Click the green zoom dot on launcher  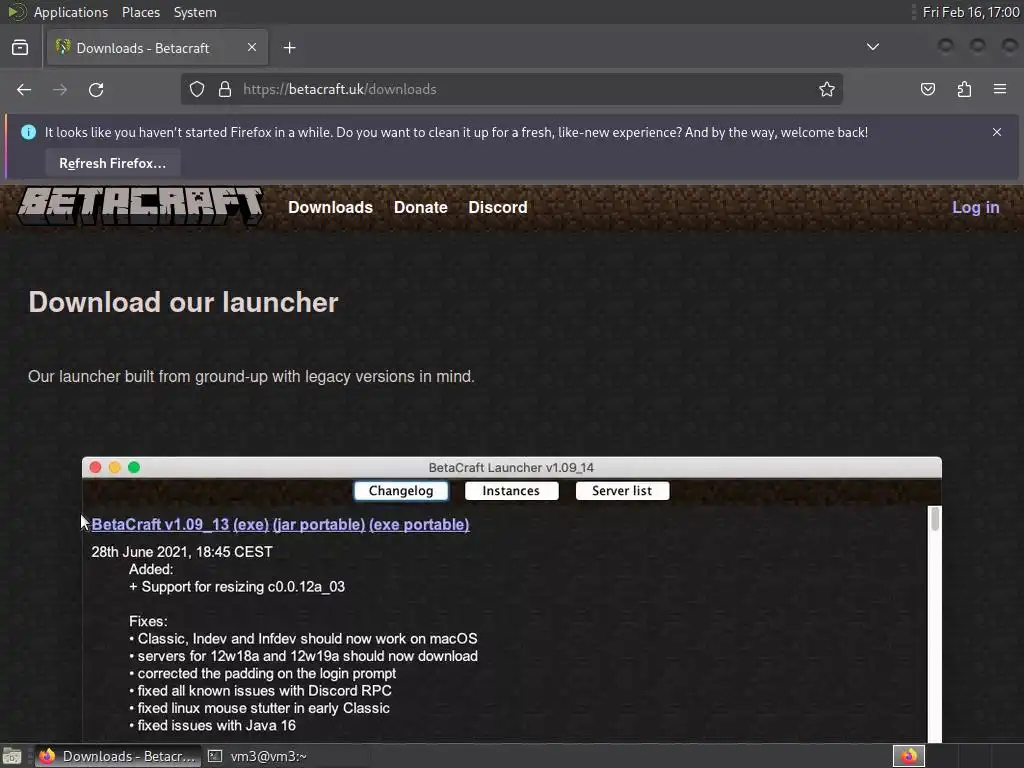134,467
